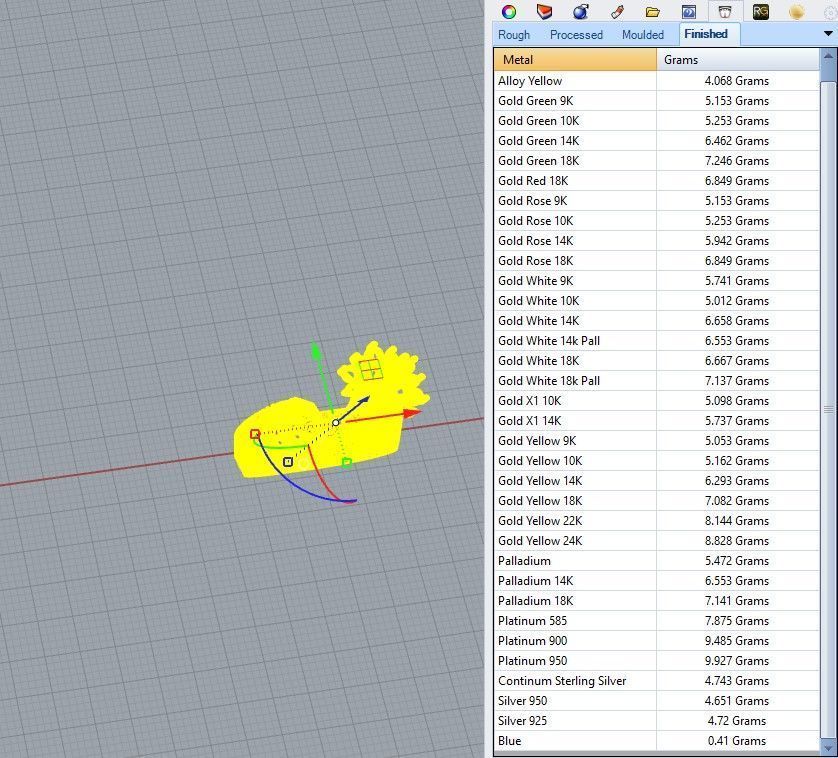Sort by the Grams column header
The width and height of the screenshot is (838, 758).
(738, 60)
